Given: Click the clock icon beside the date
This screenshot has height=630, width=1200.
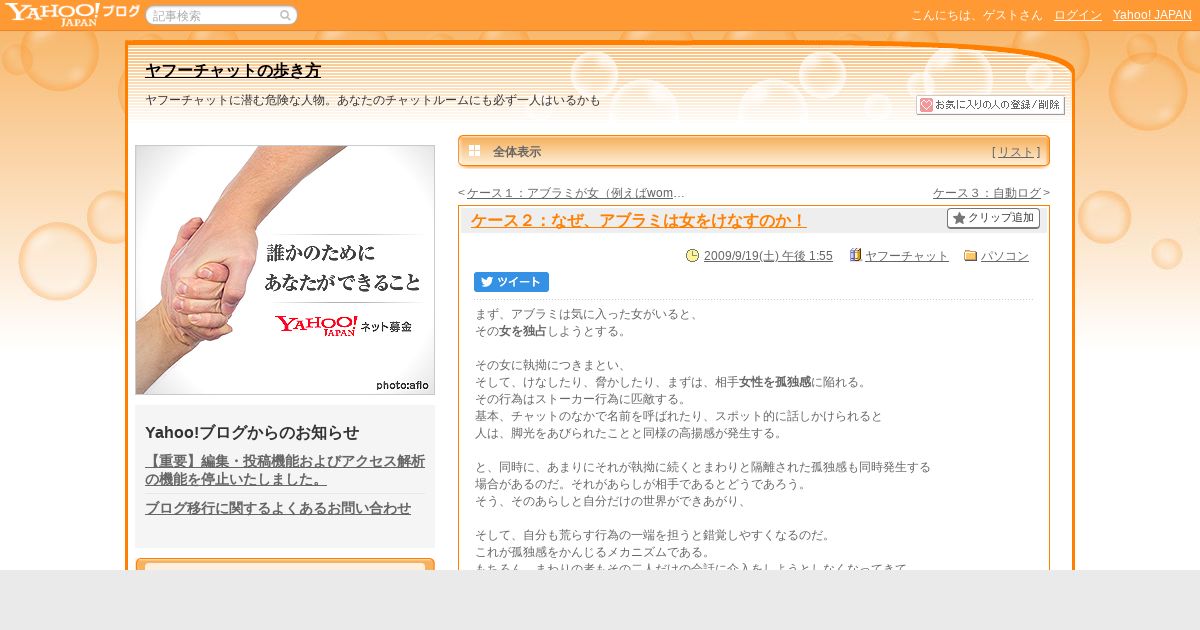Looking at the screenshot, I should point(692,256).
